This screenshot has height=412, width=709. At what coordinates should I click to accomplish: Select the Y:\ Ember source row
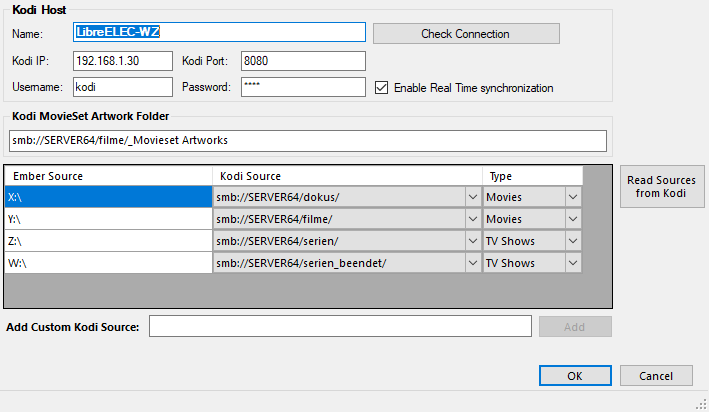pyautogui.click(x=109, y=219)
